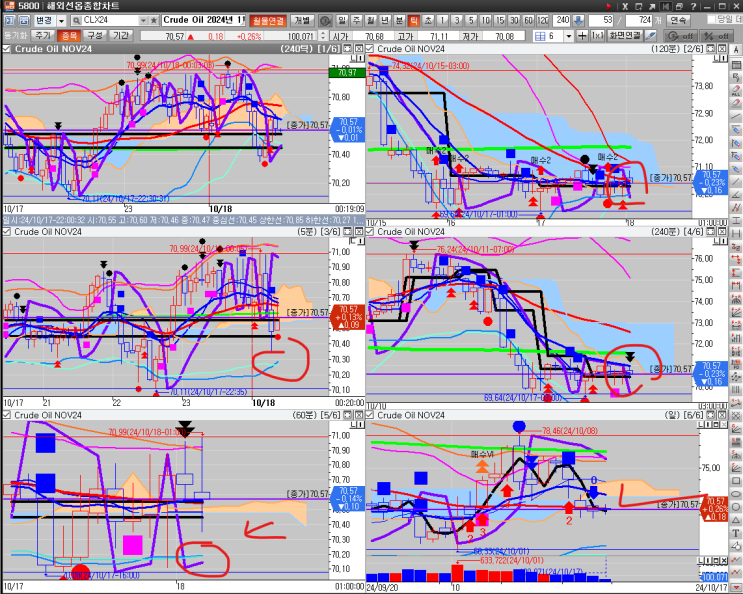Click the help question mark icon

click(x=693, y=6)
